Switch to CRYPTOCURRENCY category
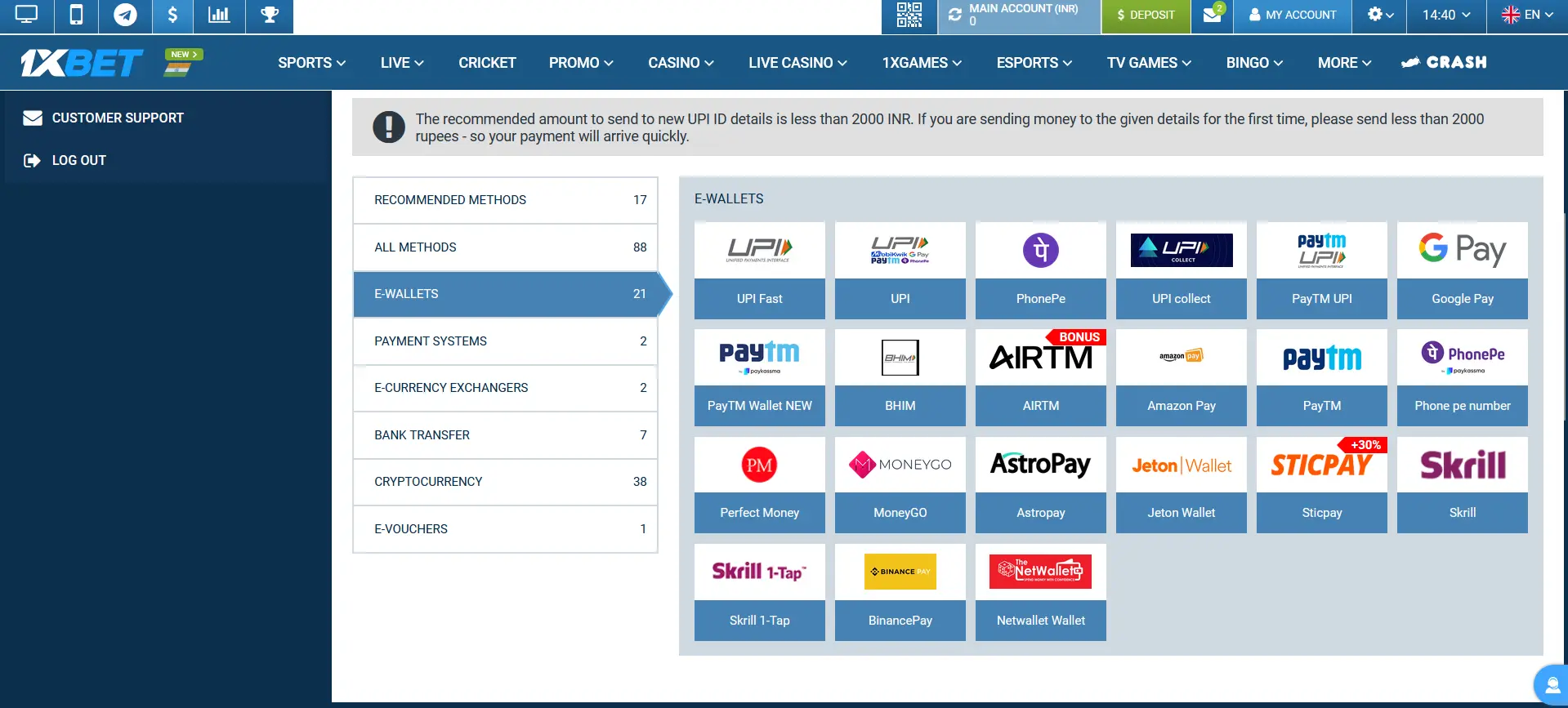Viewport: 1568px width, 708px height. [x=505, y=482]
